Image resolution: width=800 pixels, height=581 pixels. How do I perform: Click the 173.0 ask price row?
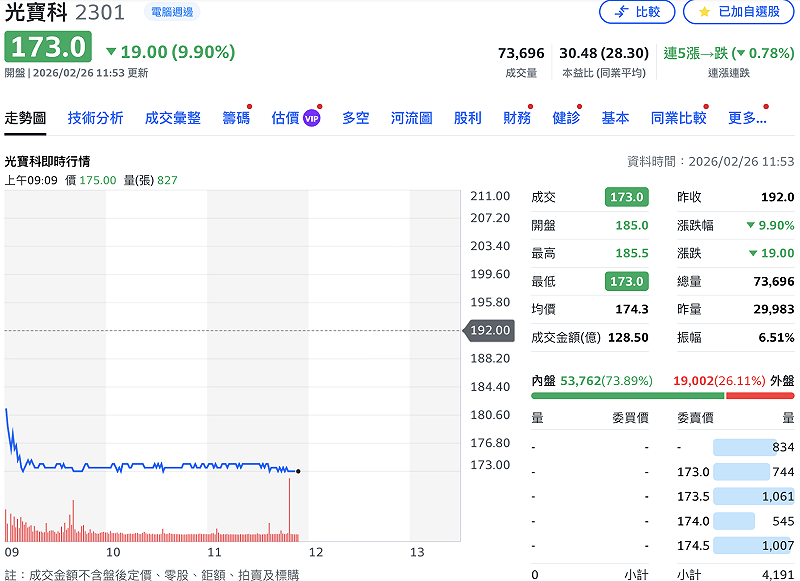(x=694, y=472)
